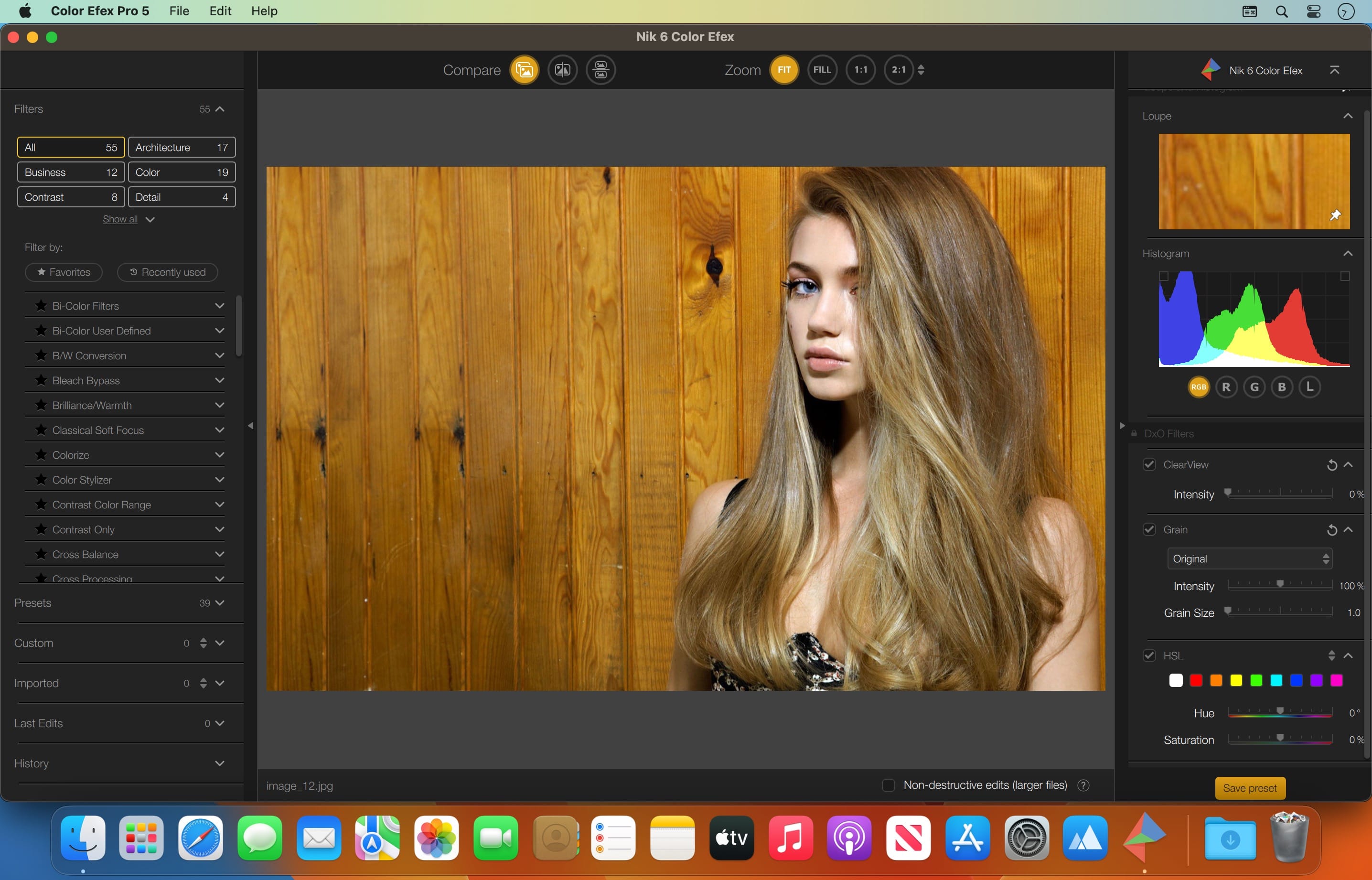Show blue histogram channel
Viewport: 1372px width, 880px height.
pyautogui.click(x=1282, y=387)
